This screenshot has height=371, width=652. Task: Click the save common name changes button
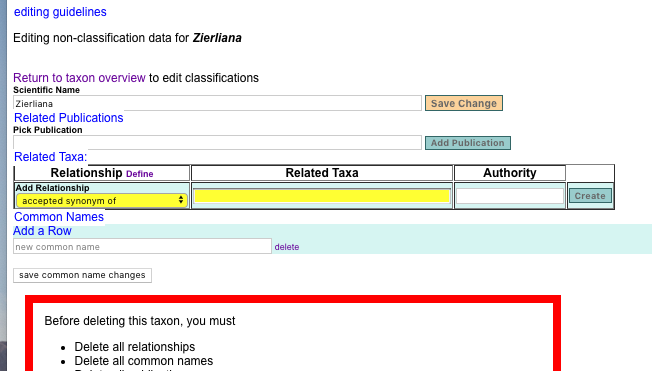[x=82, y=275]
